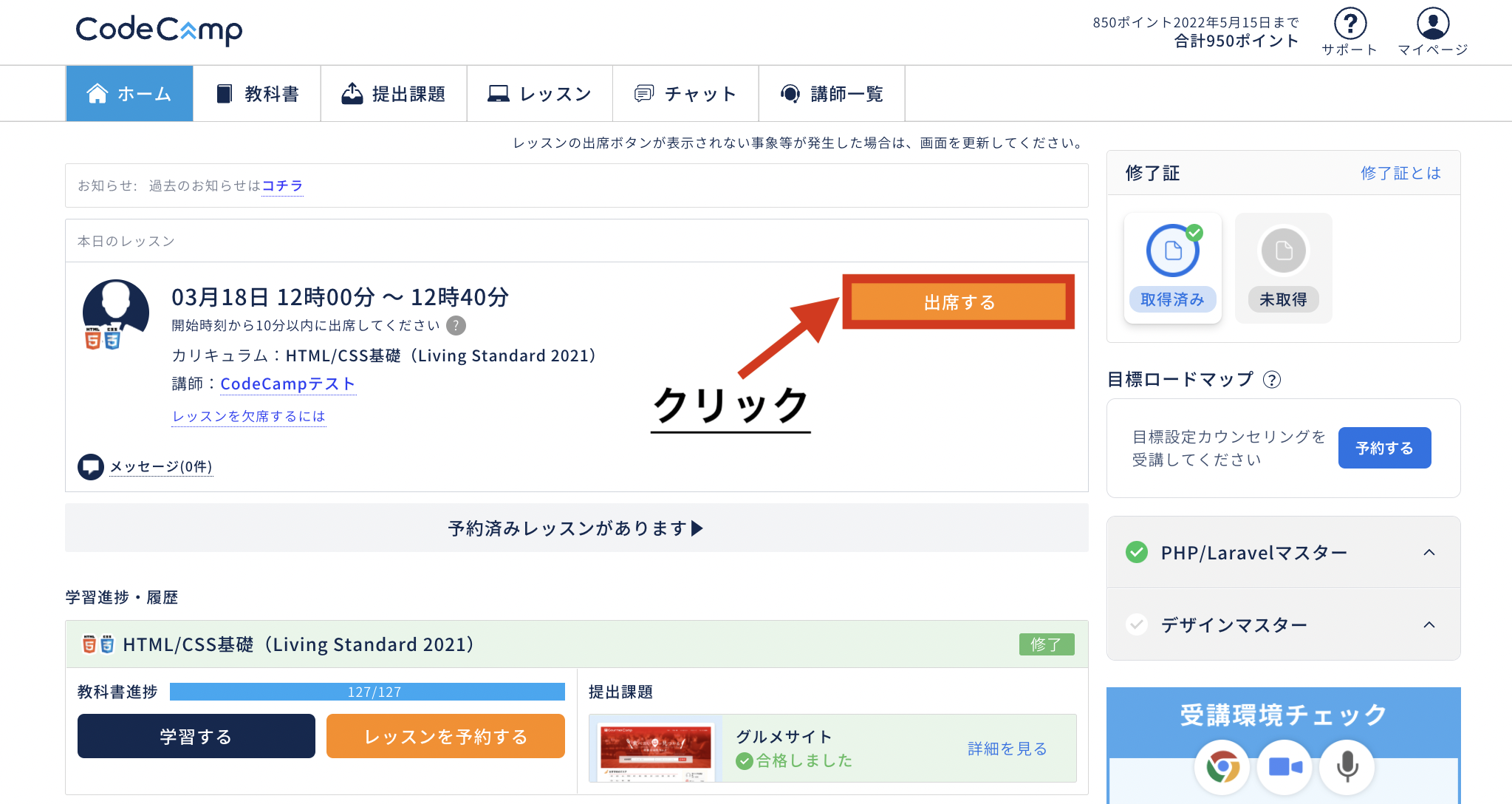Click green check next to PHP/Laravelマスター
1512x804 pixels.
(1136, 553)
